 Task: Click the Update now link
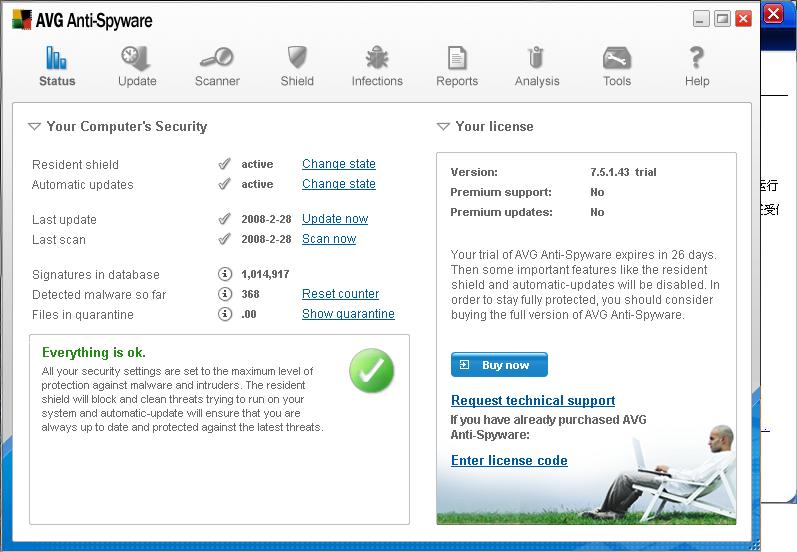pos(335,219)
